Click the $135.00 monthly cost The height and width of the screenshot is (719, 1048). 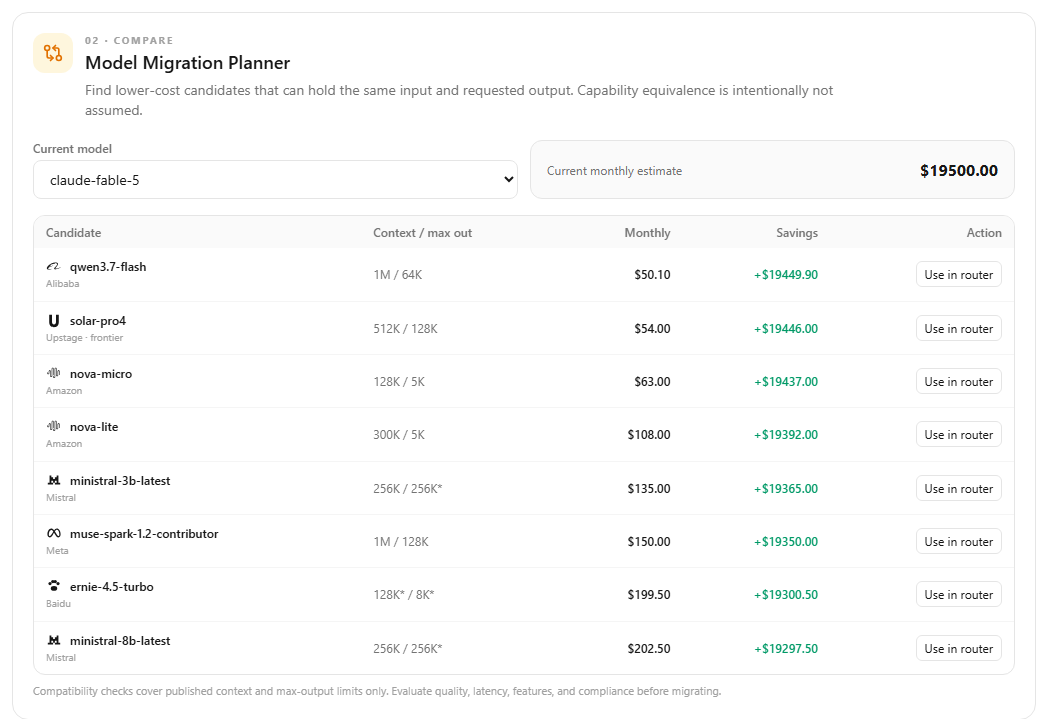(x=649, y=488)
